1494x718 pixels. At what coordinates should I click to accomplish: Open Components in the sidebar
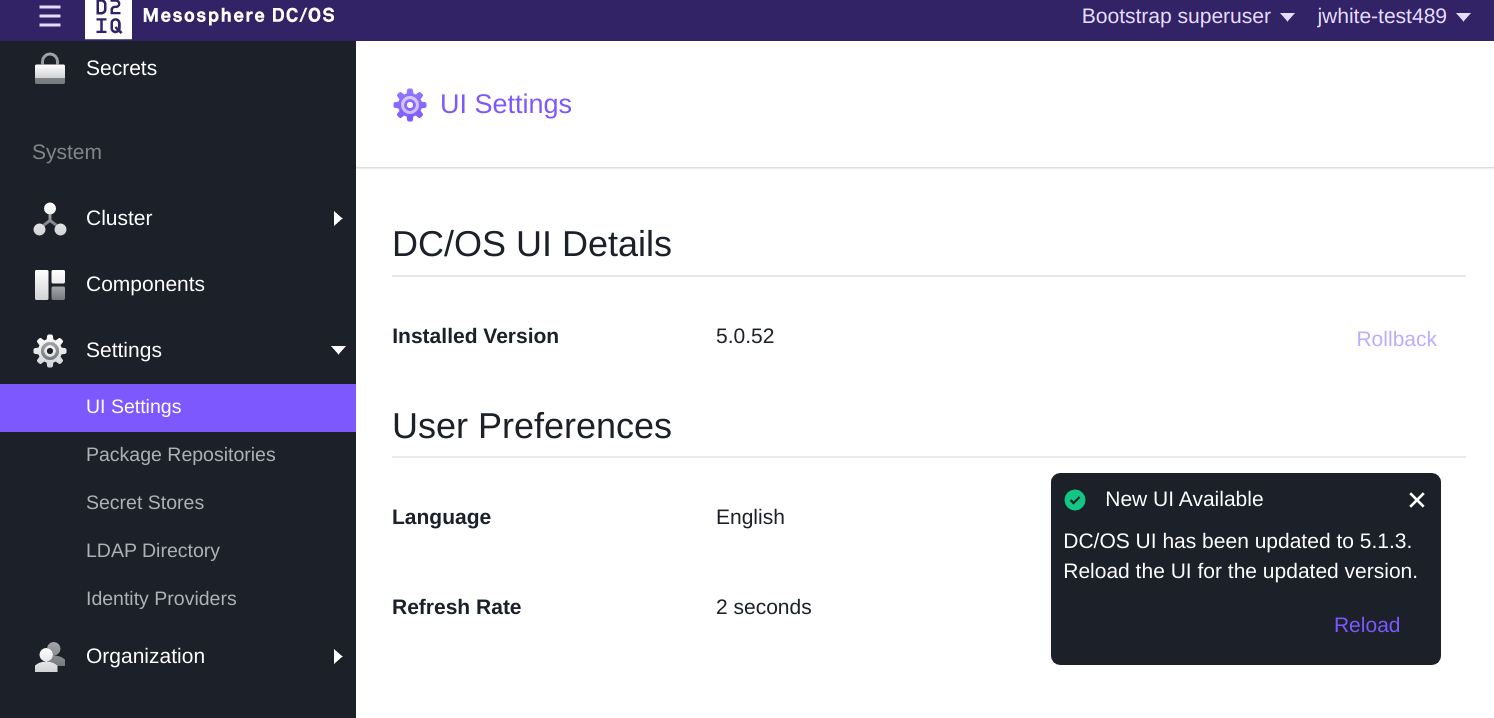click(145, 284)
